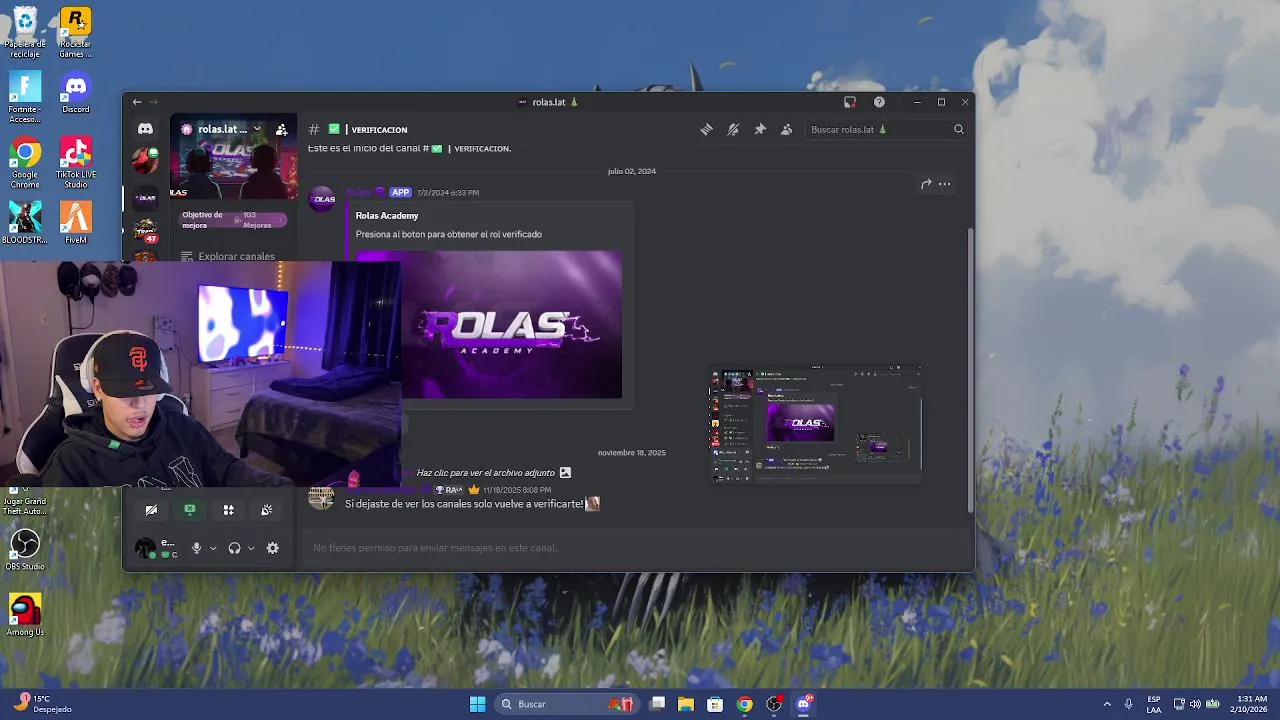Open OBS Studio from the taskbar
This screenshot has width=1280, height=720.
tap(774, 704)
